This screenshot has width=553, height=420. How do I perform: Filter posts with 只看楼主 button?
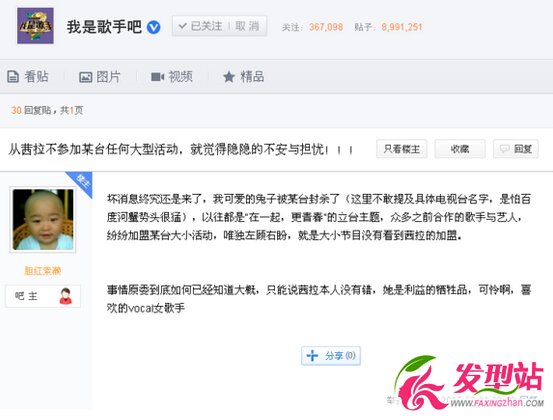coord(402,149)
